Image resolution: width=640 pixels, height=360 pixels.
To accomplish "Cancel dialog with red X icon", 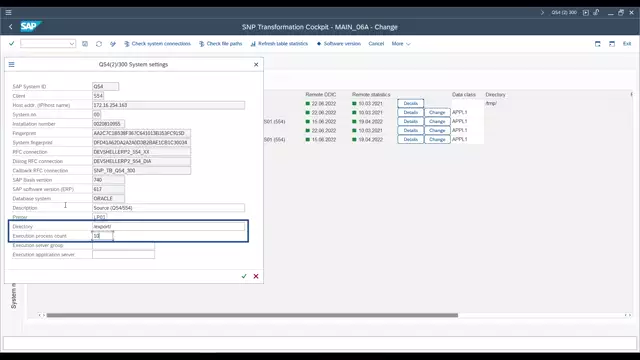I will coord(256,276).
